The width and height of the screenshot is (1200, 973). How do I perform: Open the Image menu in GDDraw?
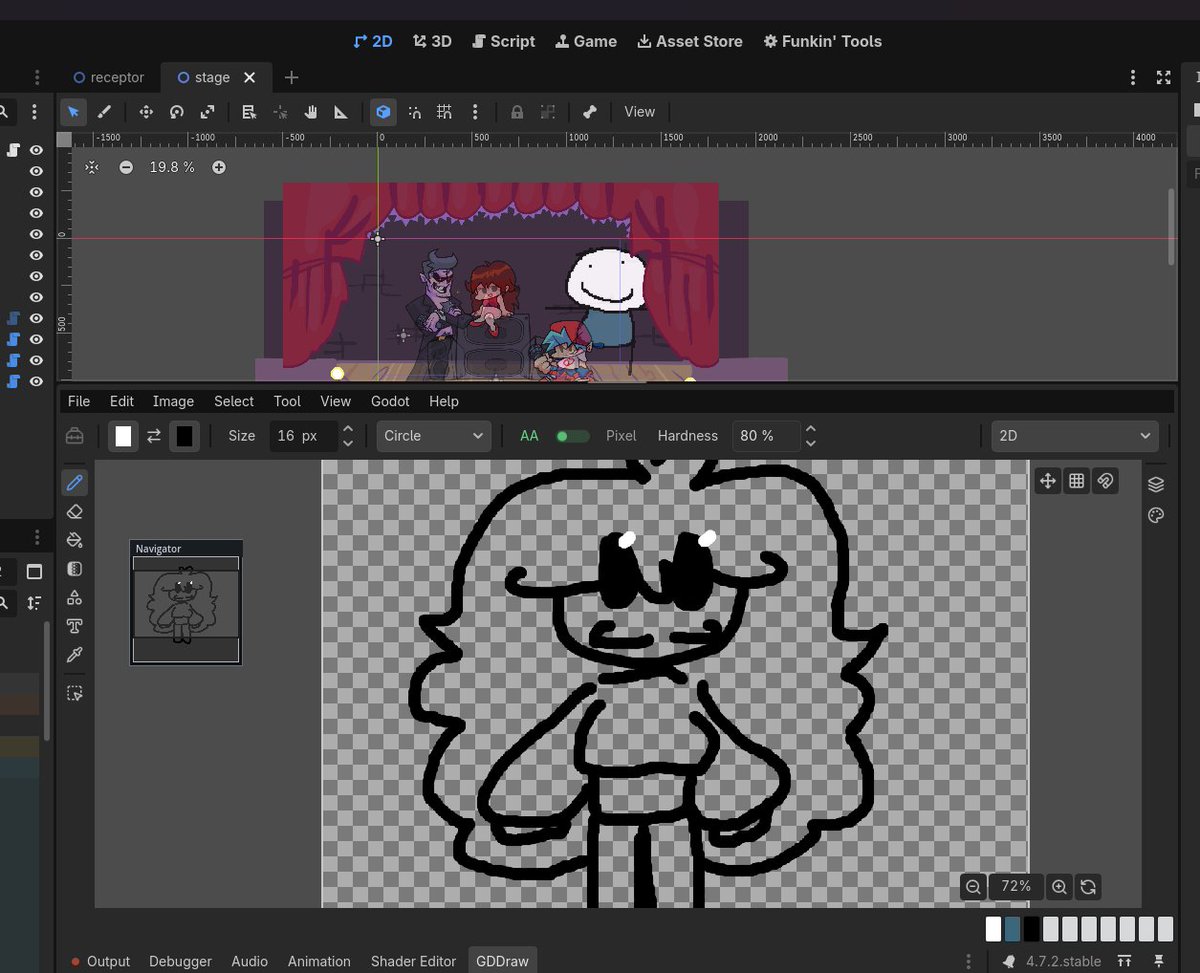pos(173,401)
